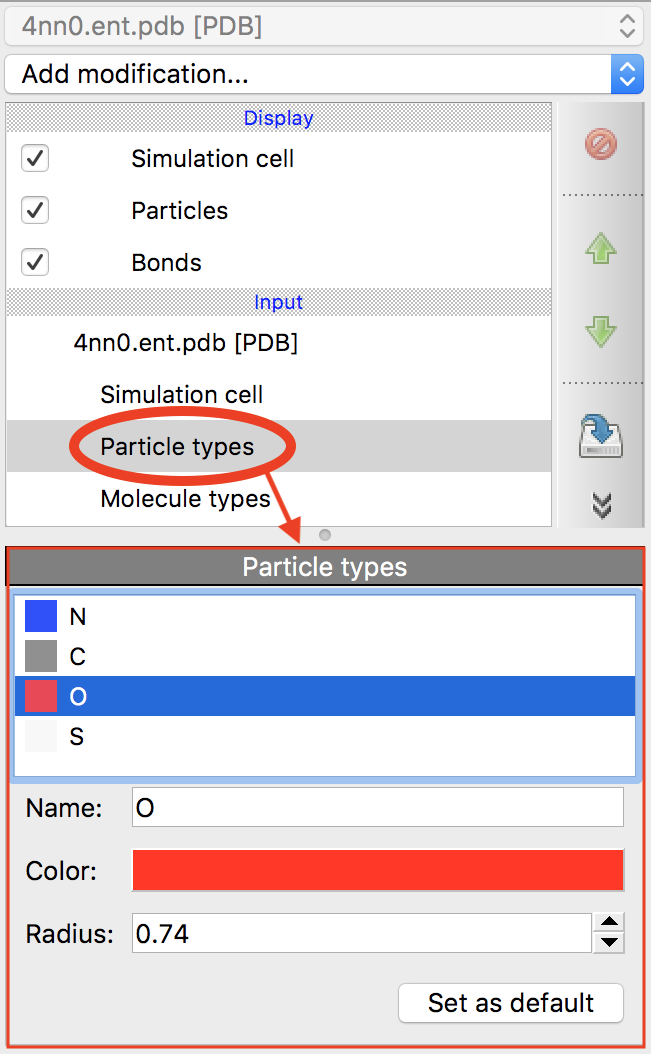Expand the toolbar overflow double chevron
The width and height of the screenshot is (651, 1054).
[x=601, y=505]
